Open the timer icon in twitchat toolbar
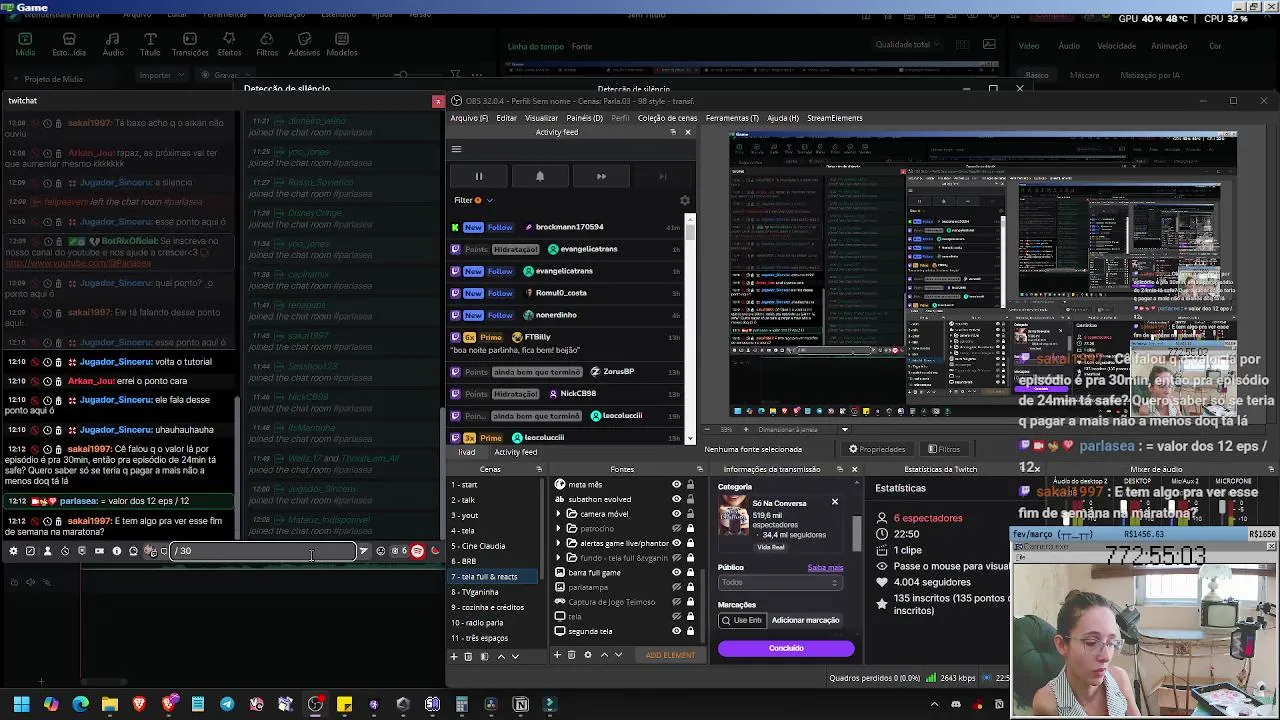1280x720 pixels. click(x=65, y=551)
